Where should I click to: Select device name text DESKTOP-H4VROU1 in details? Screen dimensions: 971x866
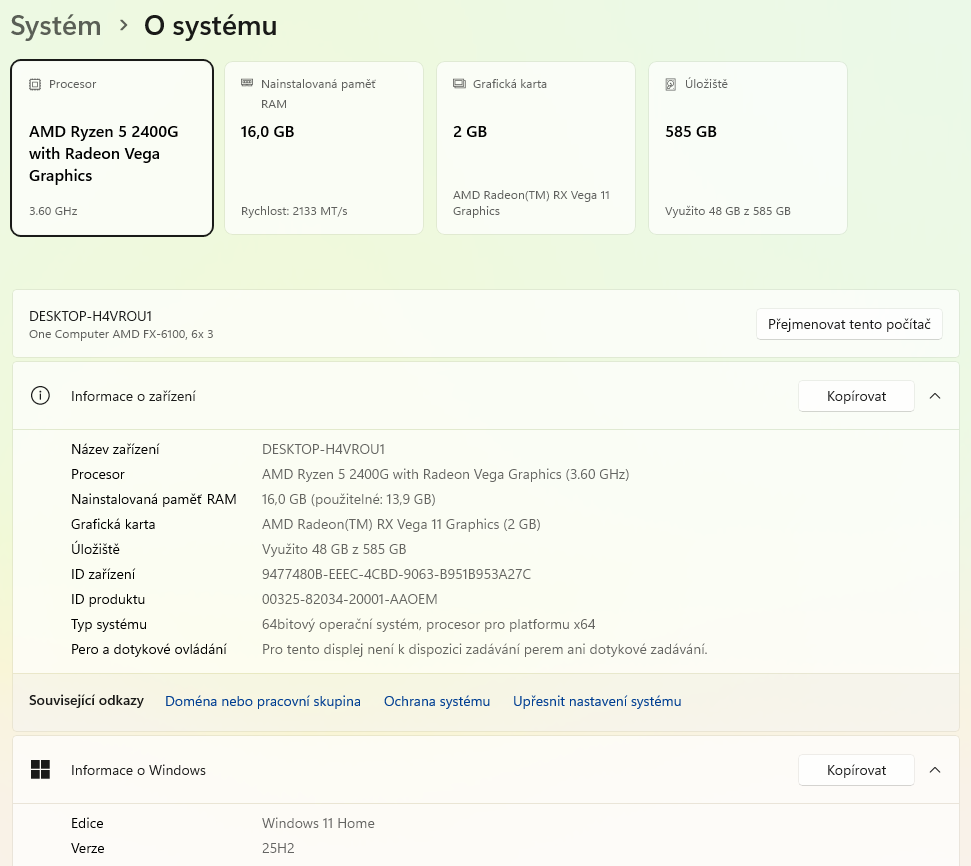tap(323, 449)
